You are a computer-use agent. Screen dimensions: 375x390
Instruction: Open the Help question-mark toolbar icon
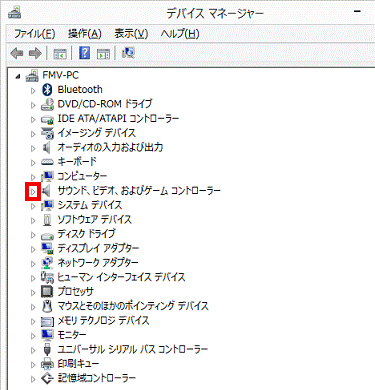pos(85,53)
